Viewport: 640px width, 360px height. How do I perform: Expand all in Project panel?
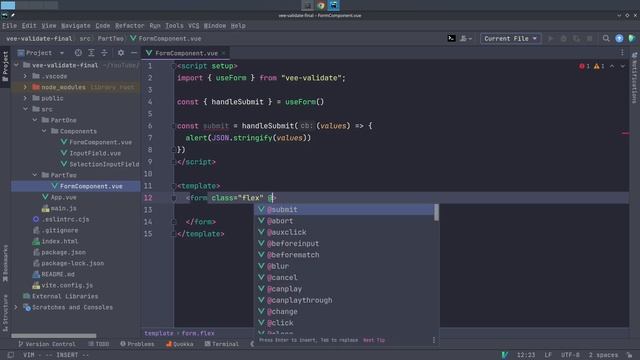91,53
